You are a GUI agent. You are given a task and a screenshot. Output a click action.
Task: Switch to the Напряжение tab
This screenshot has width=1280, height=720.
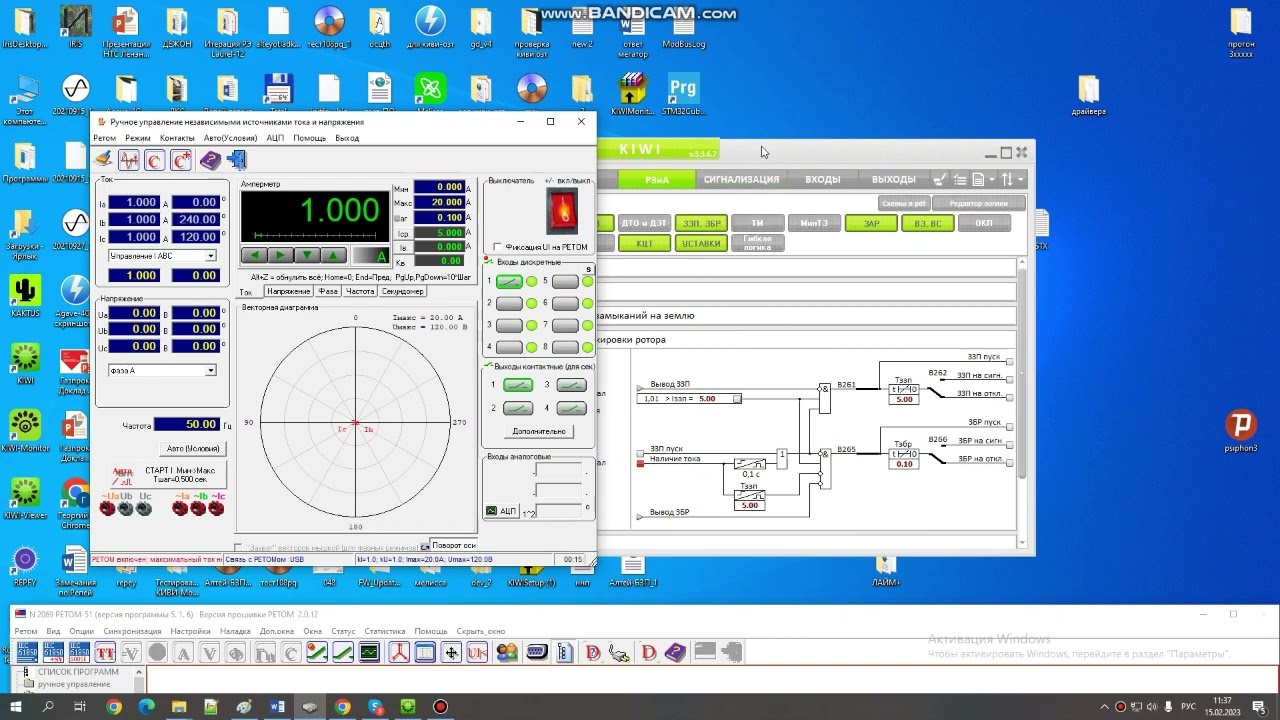[x=288, y=291]
